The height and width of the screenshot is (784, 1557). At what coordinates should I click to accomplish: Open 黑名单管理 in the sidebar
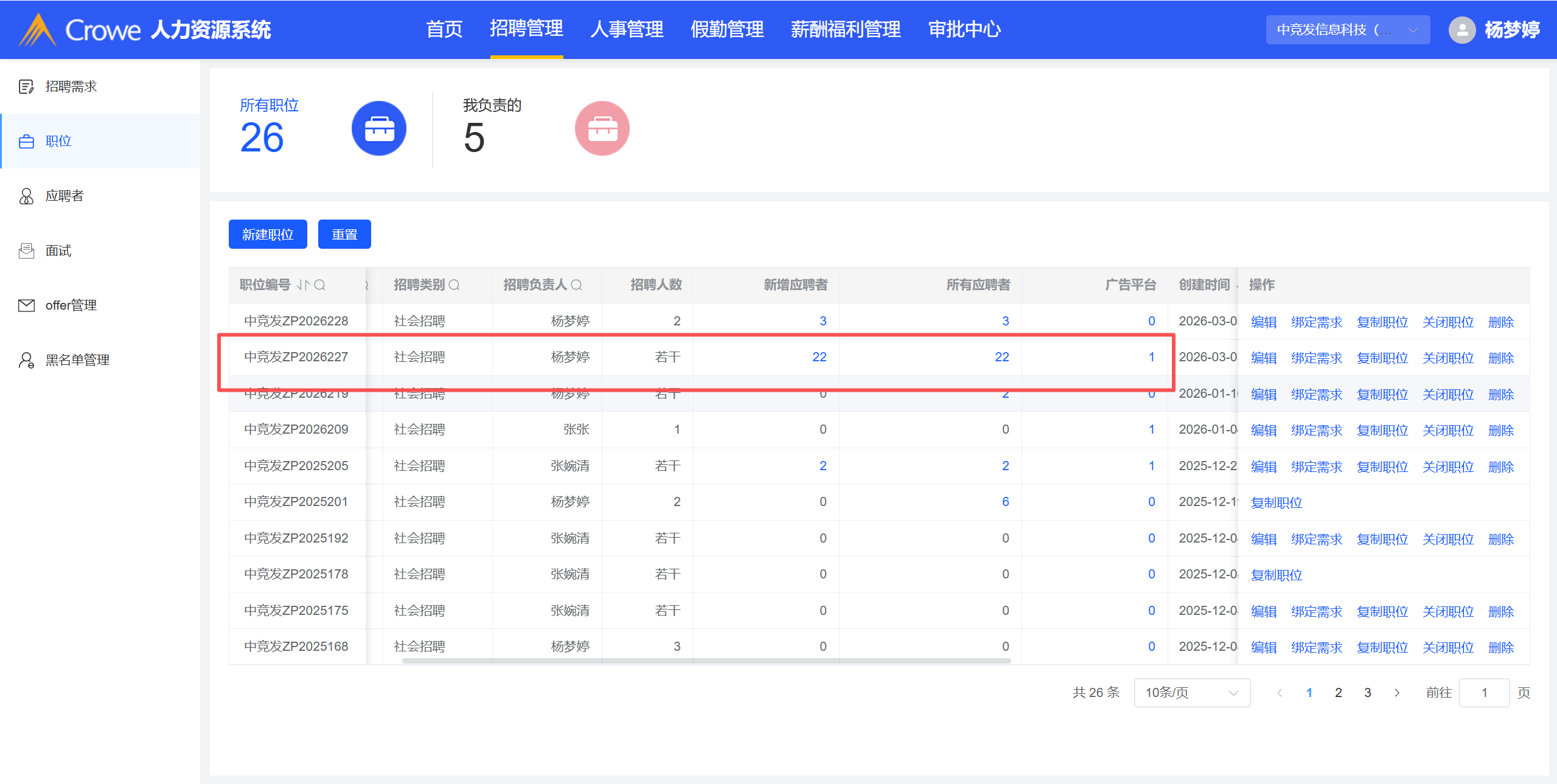click(x=77, y=360)
